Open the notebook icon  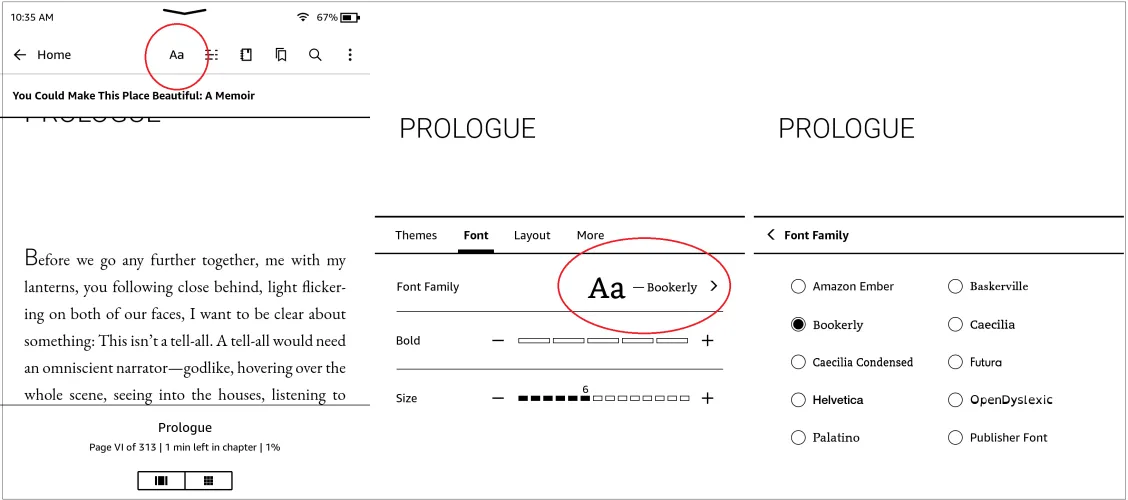coord(246,55)
